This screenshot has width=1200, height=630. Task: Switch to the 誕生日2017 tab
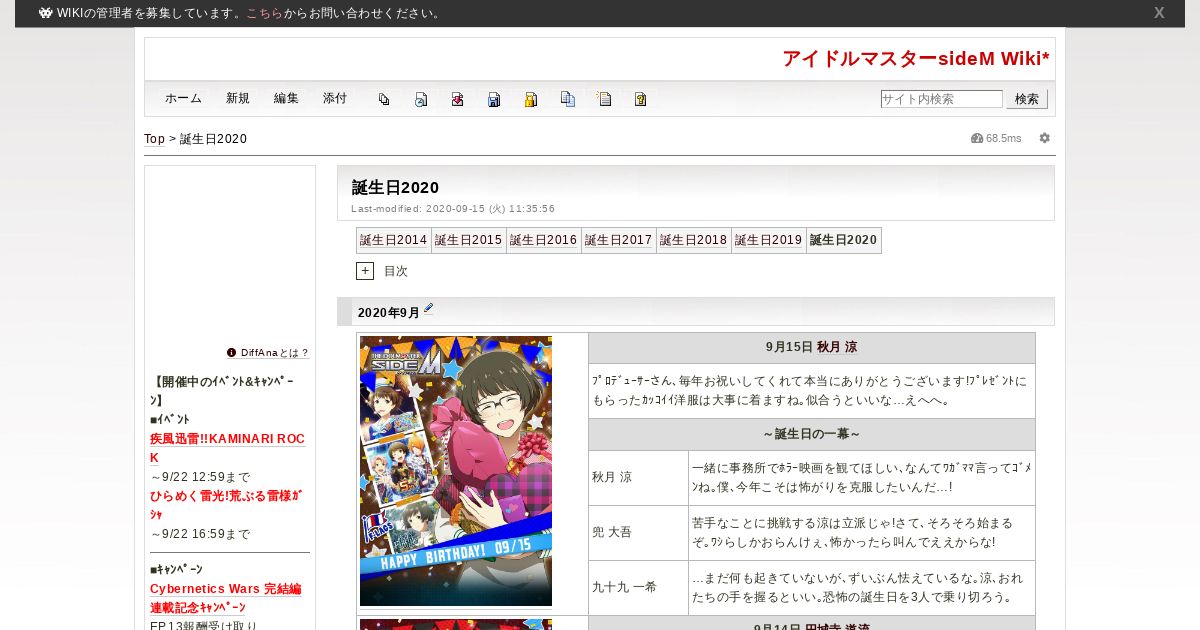coord(619,240)
